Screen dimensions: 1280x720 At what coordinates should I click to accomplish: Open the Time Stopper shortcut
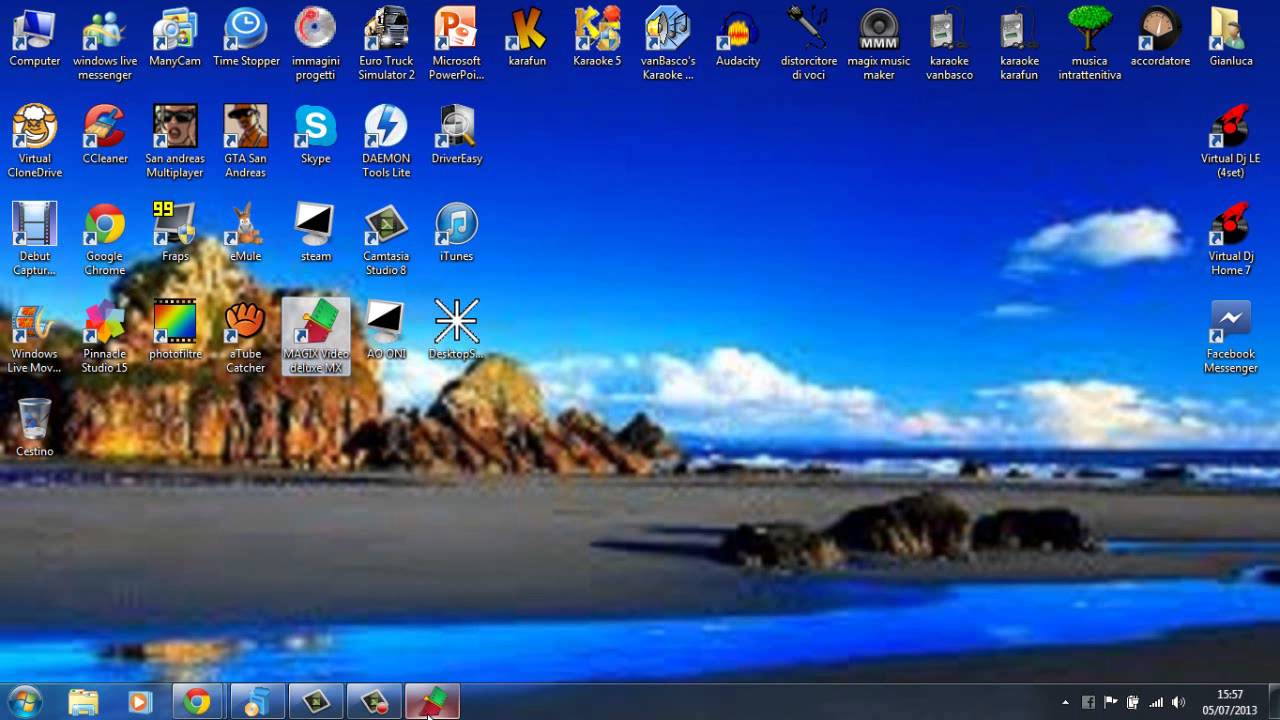click(246, 38)
